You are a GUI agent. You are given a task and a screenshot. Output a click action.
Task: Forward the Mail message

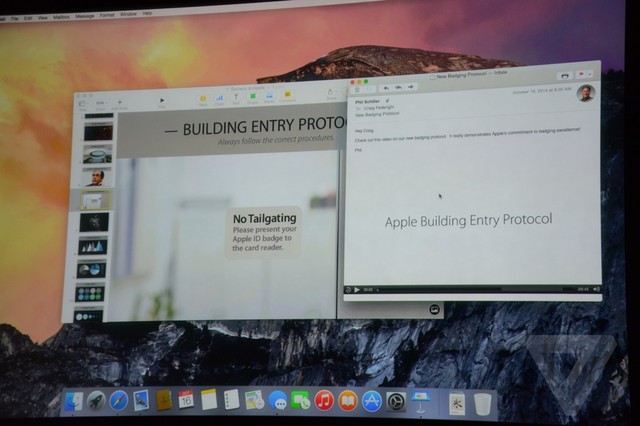tap(411, 87)
